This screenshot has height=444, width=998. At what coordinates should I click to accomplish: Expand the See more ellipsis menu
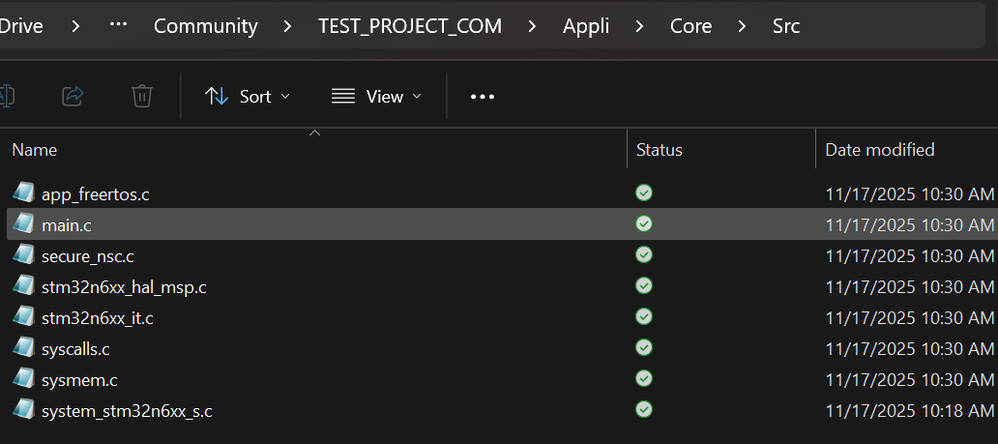482,96
